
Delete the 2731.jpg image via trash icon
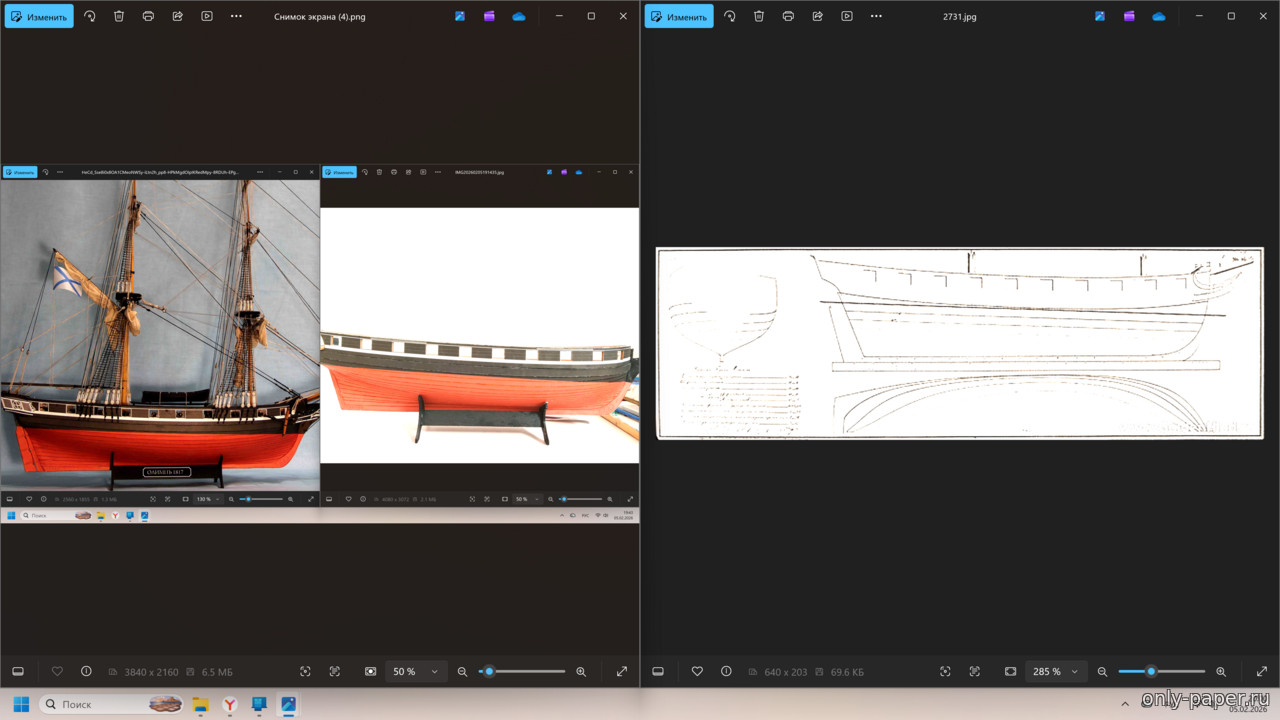759,17
